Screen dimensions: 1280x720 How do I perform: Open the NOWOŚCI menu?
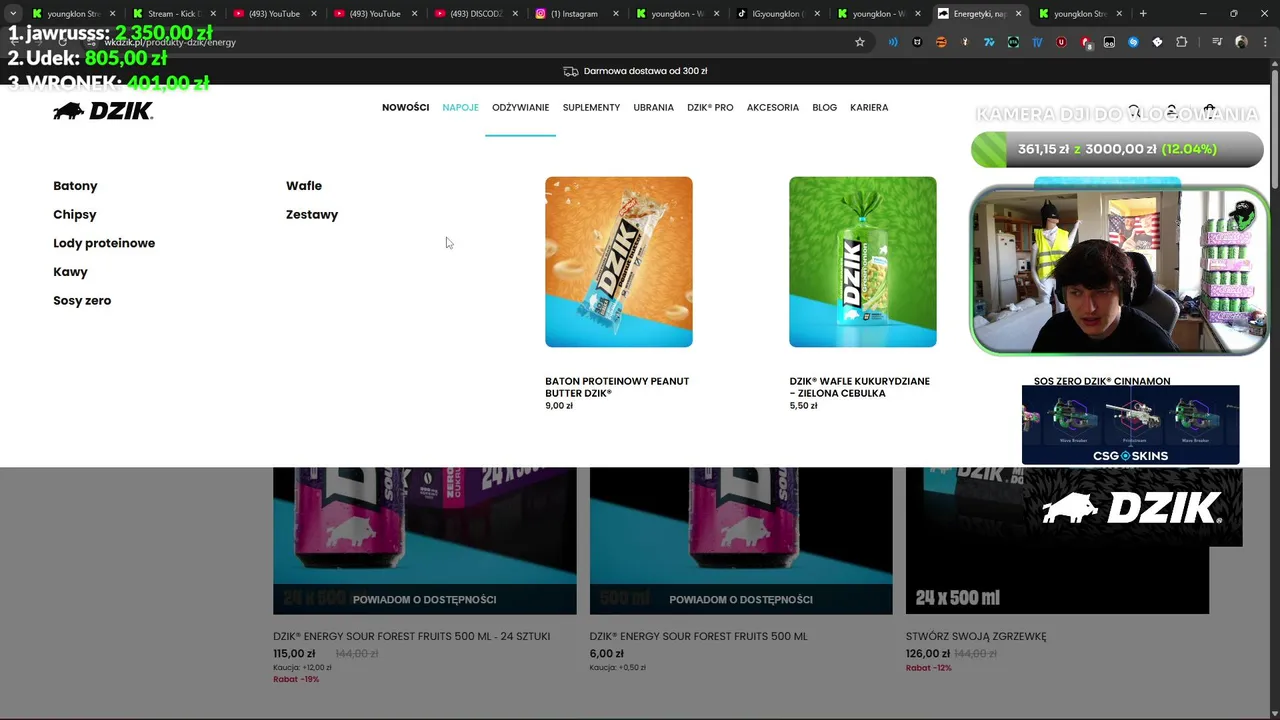point(405,107)
